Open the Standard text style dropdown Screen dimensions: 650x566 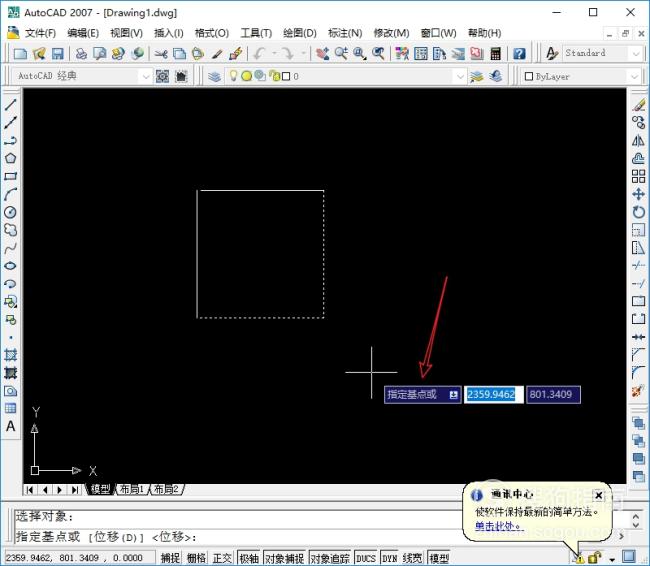[636, 53]
